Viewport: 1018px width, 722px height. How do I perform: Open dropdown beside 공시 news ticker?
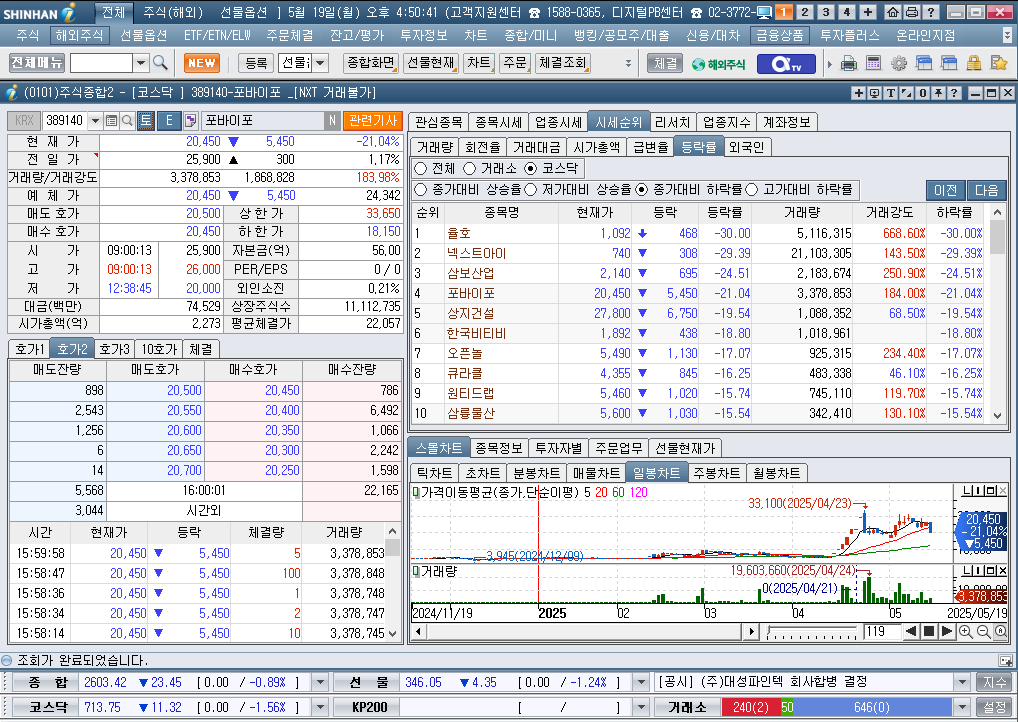pos(963,682)
